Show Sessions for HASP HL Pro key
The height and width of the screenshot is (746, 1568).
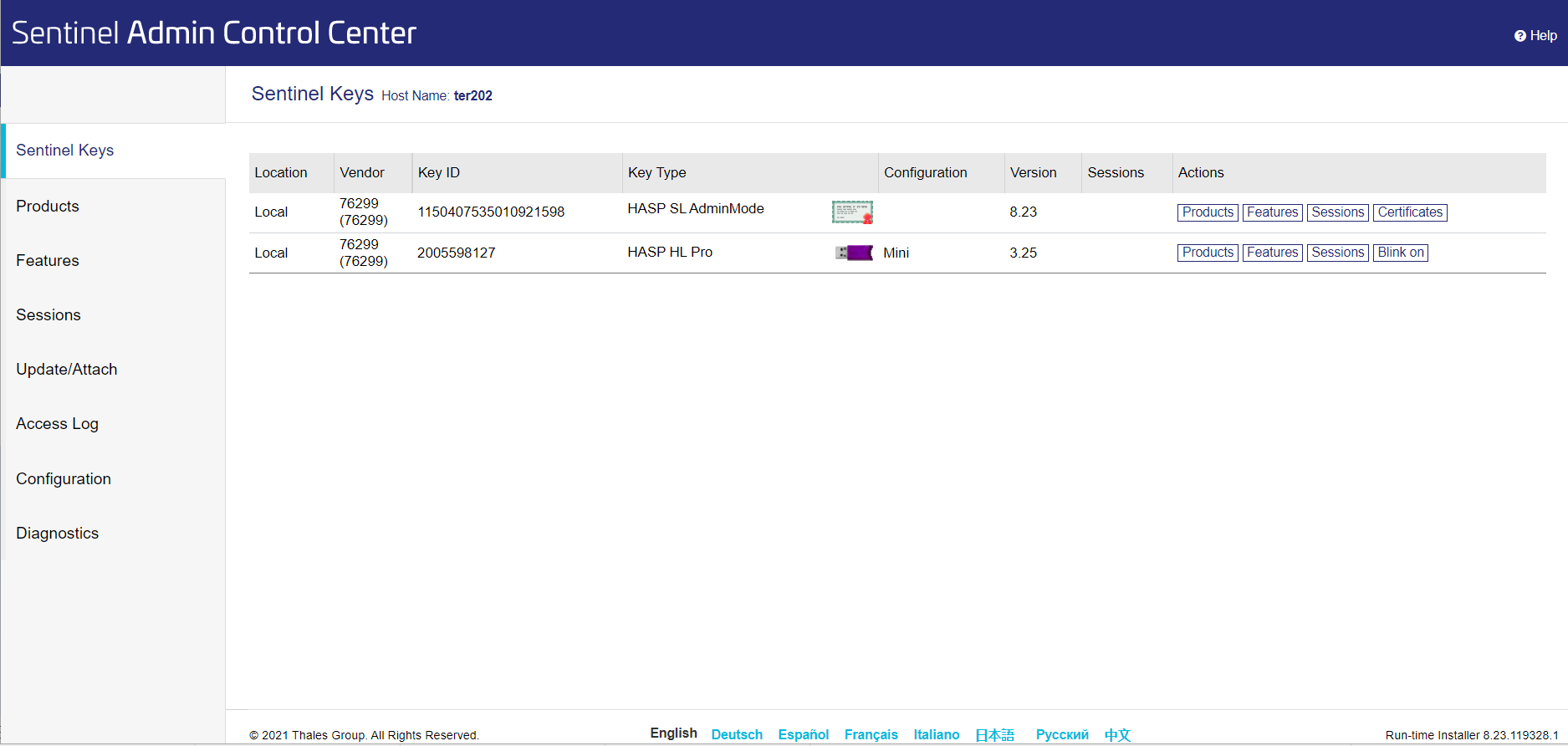pyautogui.click(x=1337, y=253)
